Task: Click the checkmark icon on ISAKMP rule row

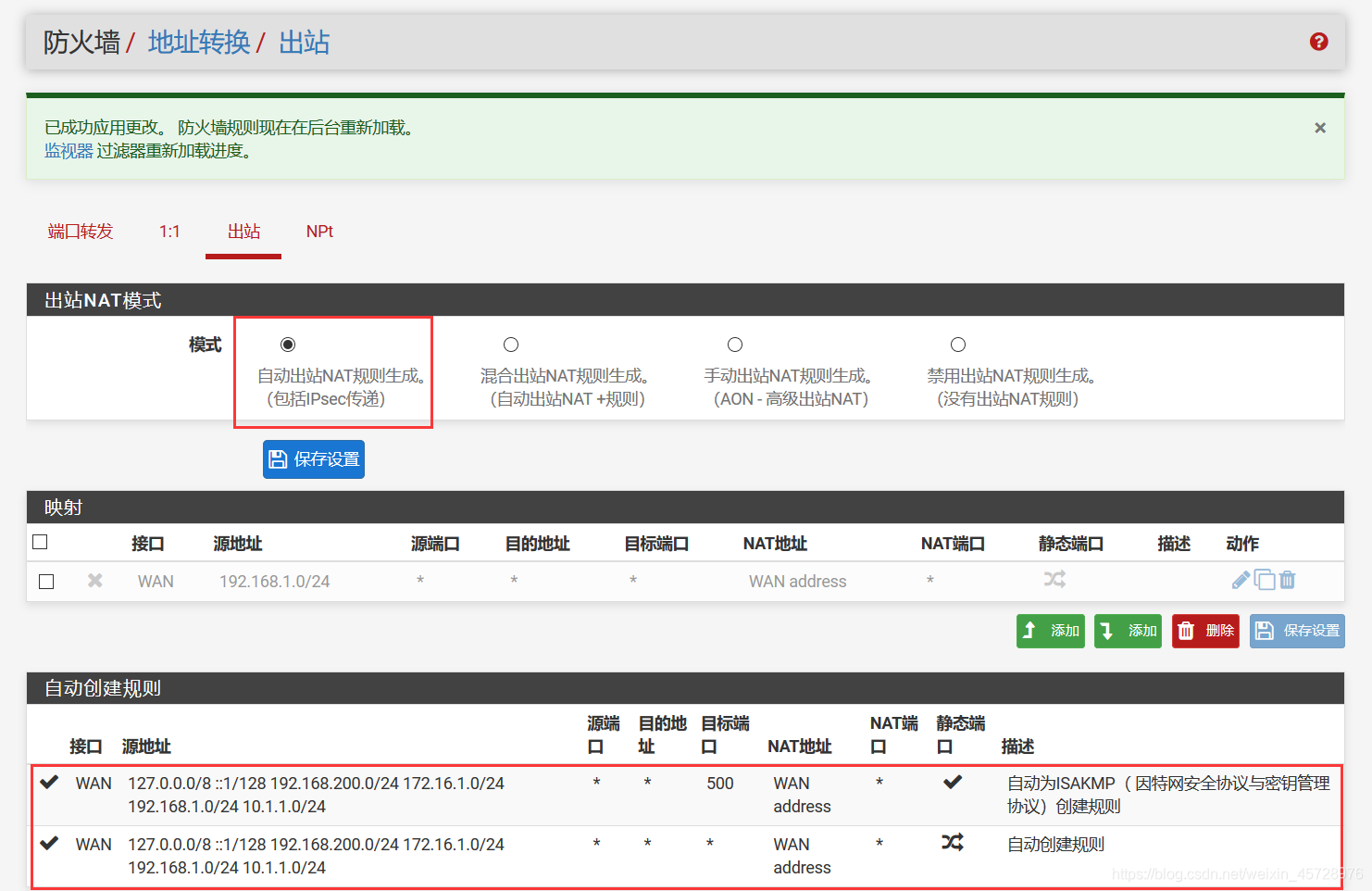Action: [x=49, y=783]
